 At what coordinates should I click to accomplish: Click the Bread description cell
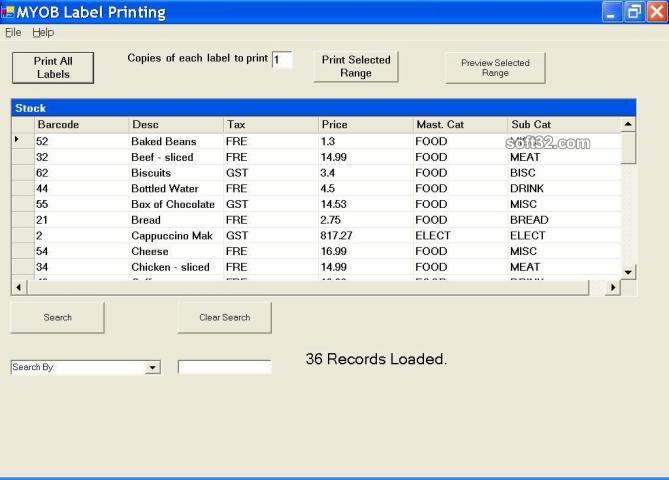[x=176, y=220]
